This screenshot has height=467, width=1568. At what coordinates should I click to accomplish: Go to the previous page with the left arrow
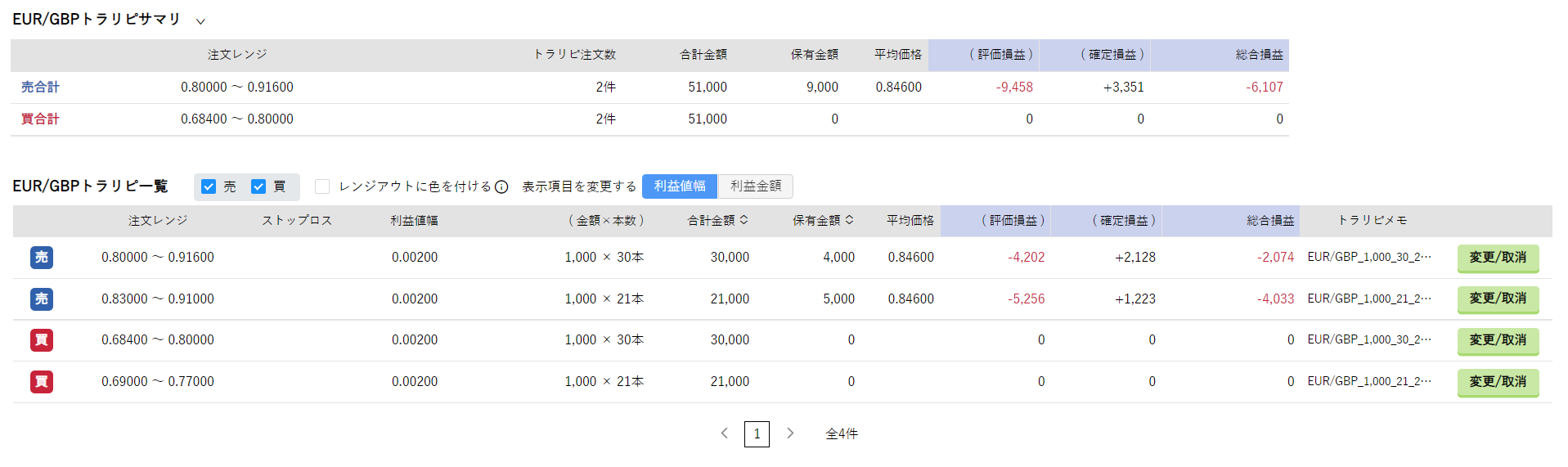coord(725,433)
